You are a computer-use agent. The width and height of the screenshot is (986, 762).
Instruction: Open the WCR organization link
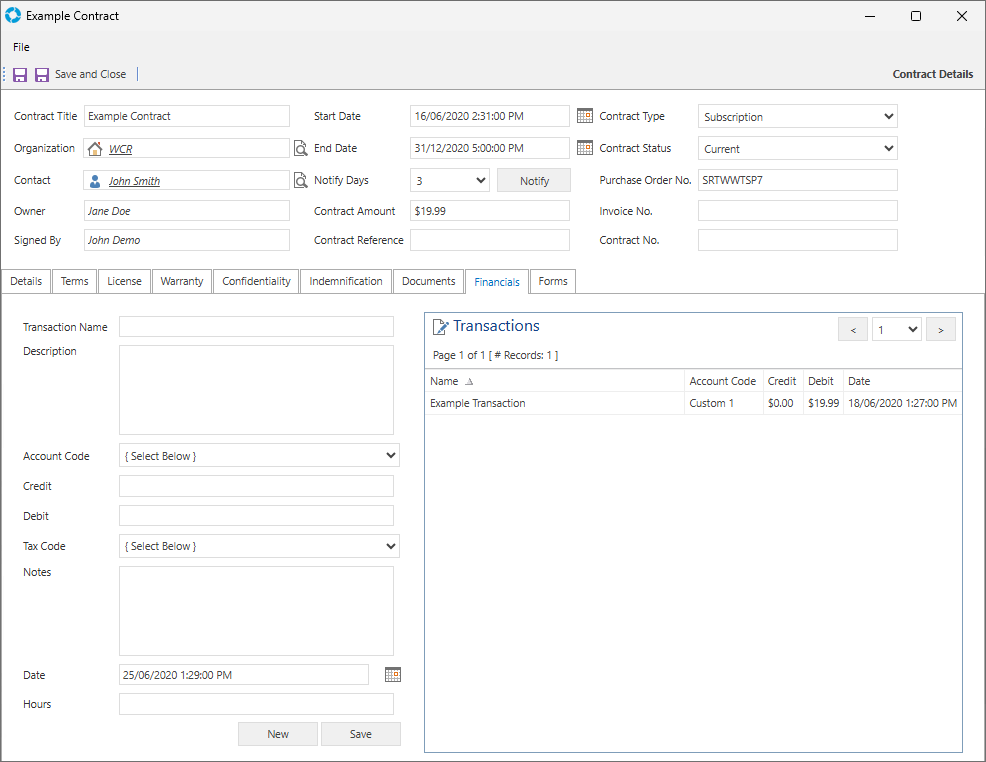(120, 150)
